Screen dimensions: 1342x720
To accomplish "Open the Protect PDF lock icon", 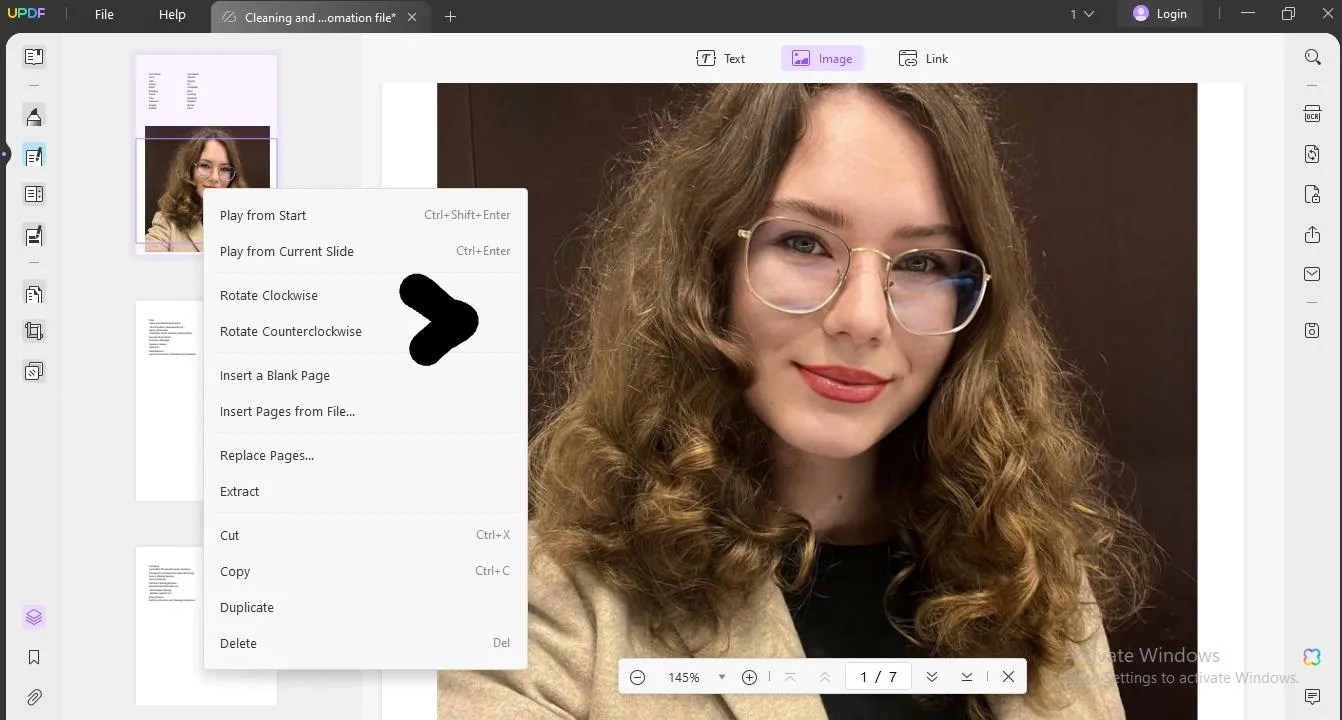I will click(x=1312, y=194).
